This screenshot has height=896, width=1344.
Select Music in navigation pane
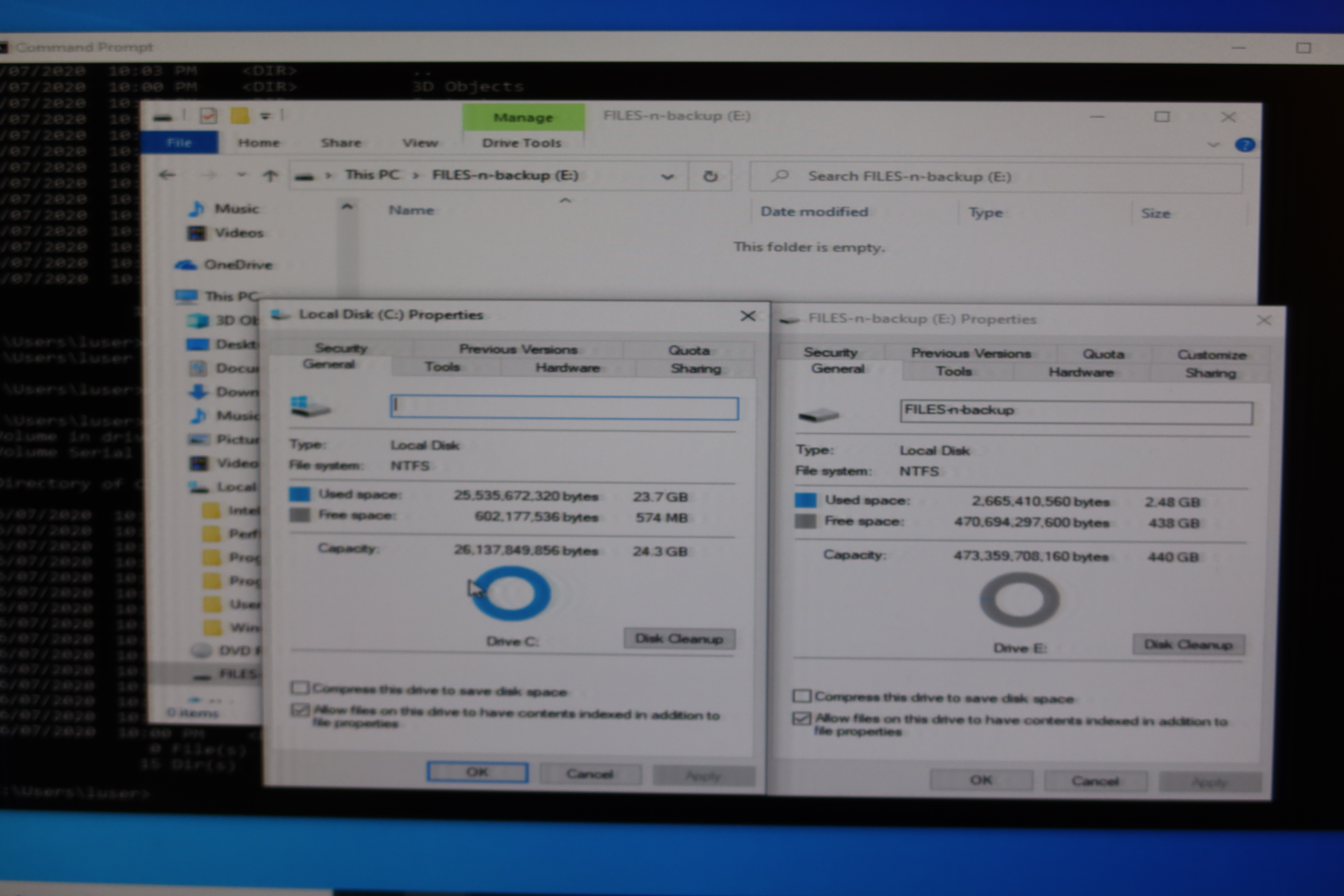(x=236, y=209)
